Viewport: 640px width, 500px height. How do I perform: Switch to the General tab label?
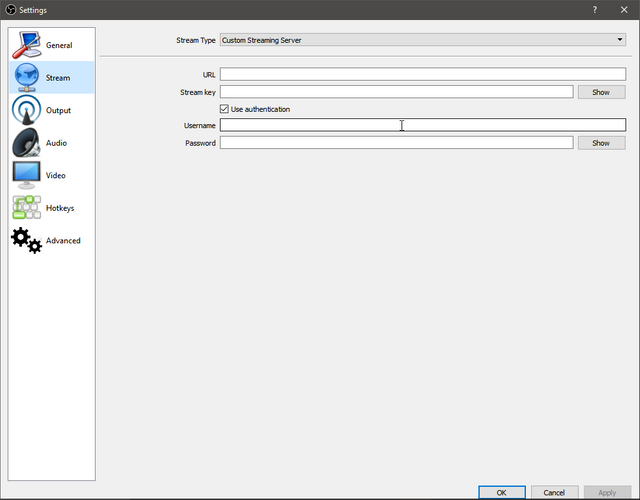point(59,45)
